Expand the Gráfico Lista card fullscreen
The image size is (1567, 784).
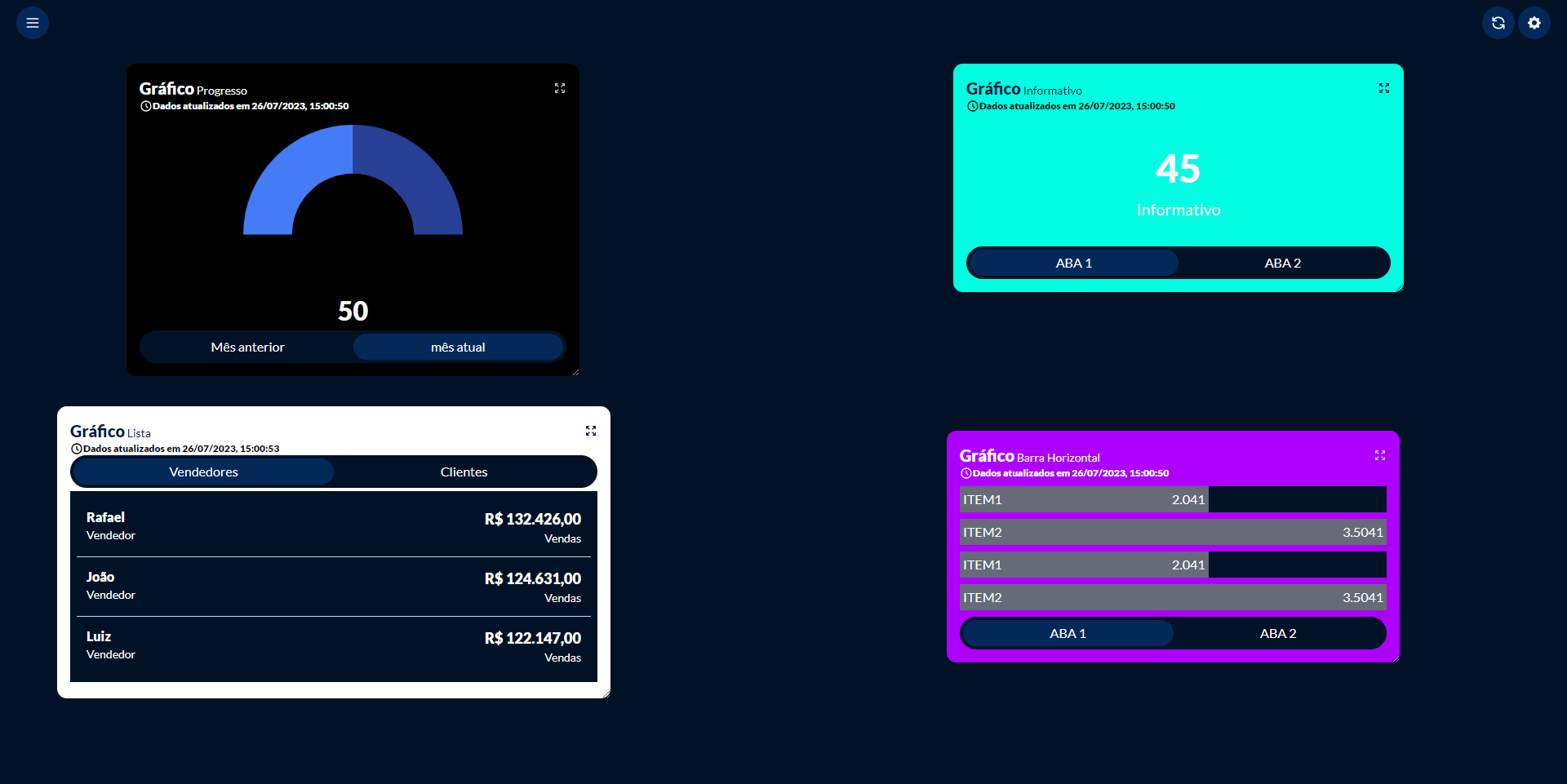coord(591,431)
